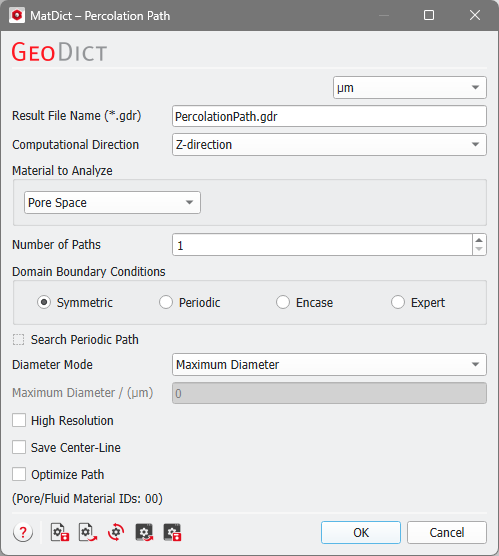This screenshot has width=499, height=556.
Task: Increase Number of Paths with up arrow
Action: (x=479, y=240)
